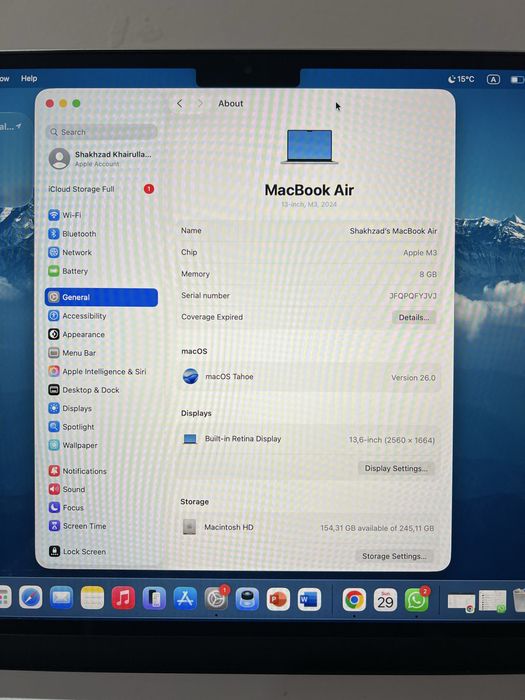Open Music app in the Dock
The width and height of the screenshot is (525, 700).
click(x=123, y=598)
